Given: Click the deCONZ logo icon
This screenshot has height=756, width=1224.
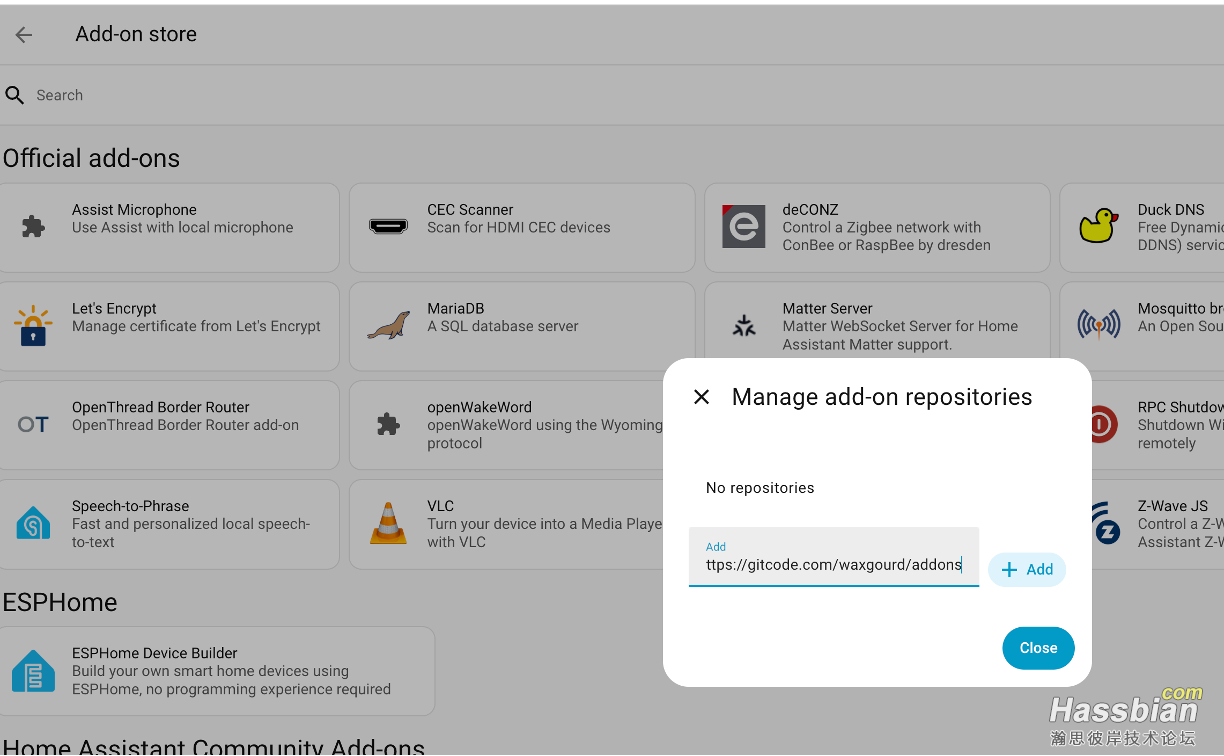Looking at the screenshot, I should (743, 226).
